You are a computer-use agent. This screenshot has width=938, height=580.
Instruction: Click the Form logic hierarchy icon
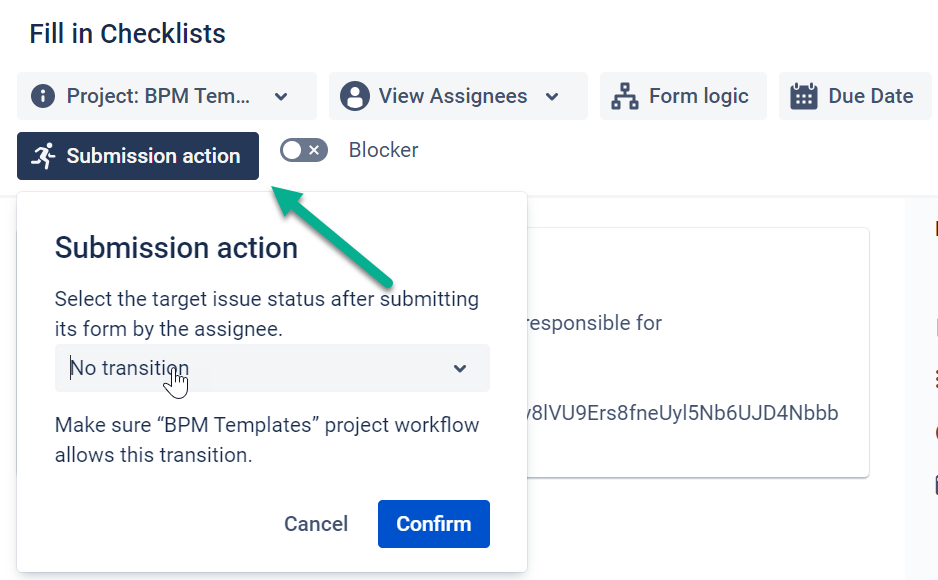coord(625,96)
